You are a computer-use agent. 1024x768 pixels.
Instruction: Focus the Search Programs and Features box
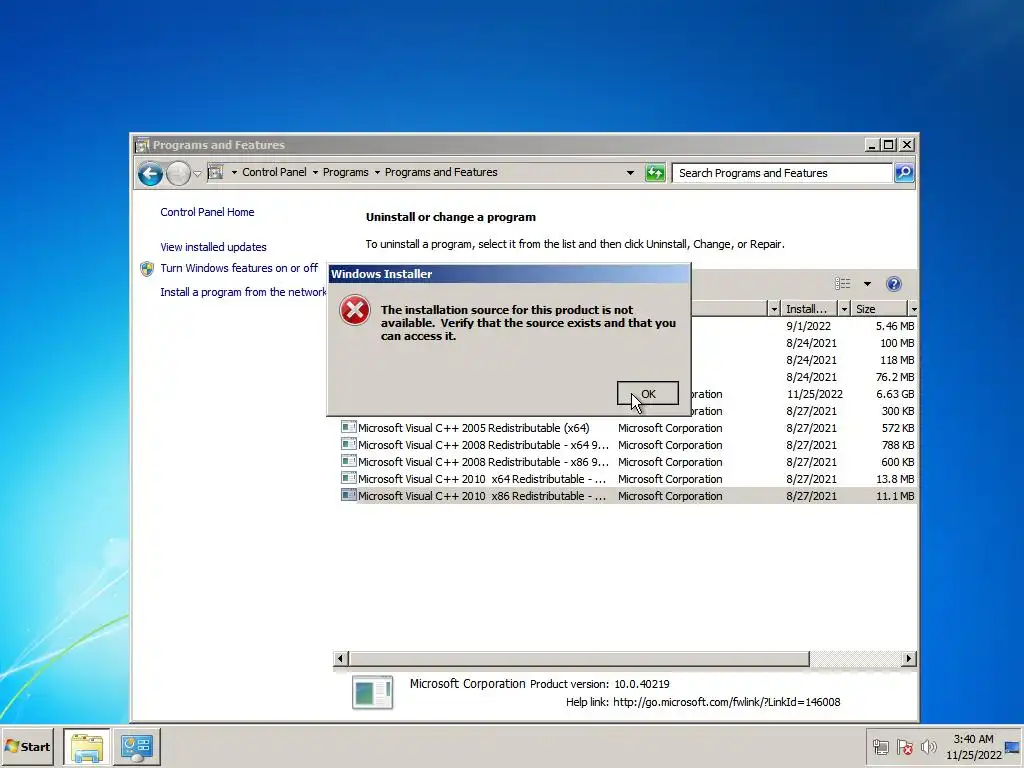pyautogui.click(x=782, y=173)
